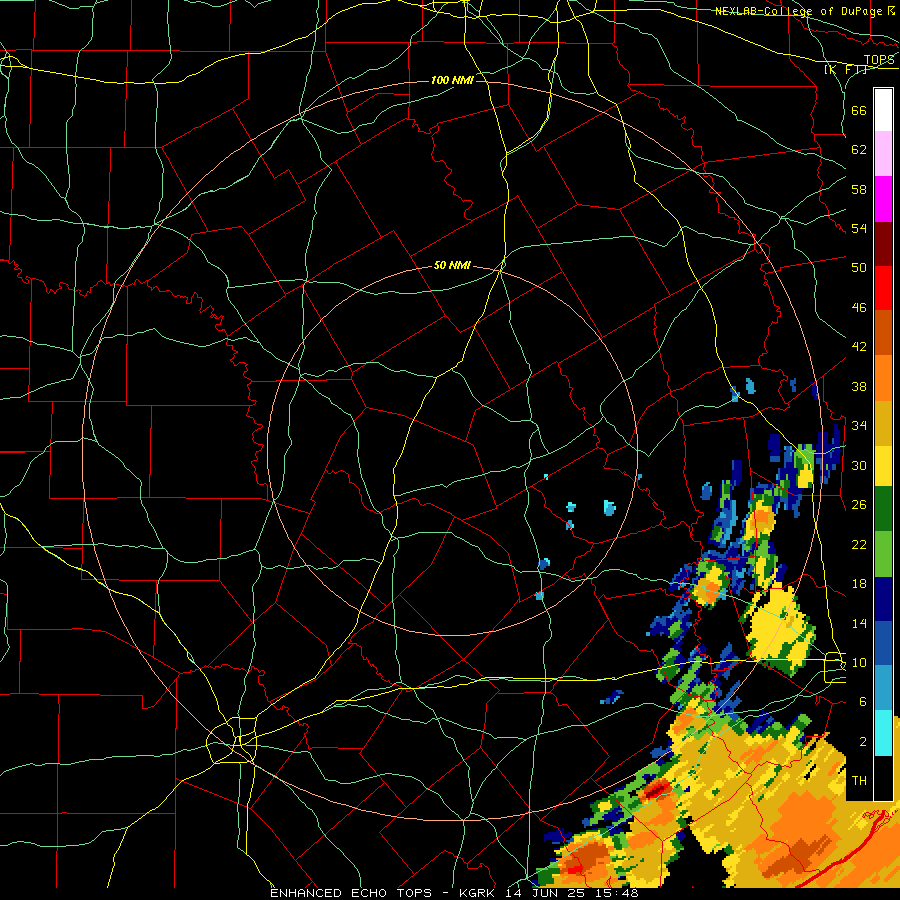
Task: Click the legend value 42
Action: [859, 346]
